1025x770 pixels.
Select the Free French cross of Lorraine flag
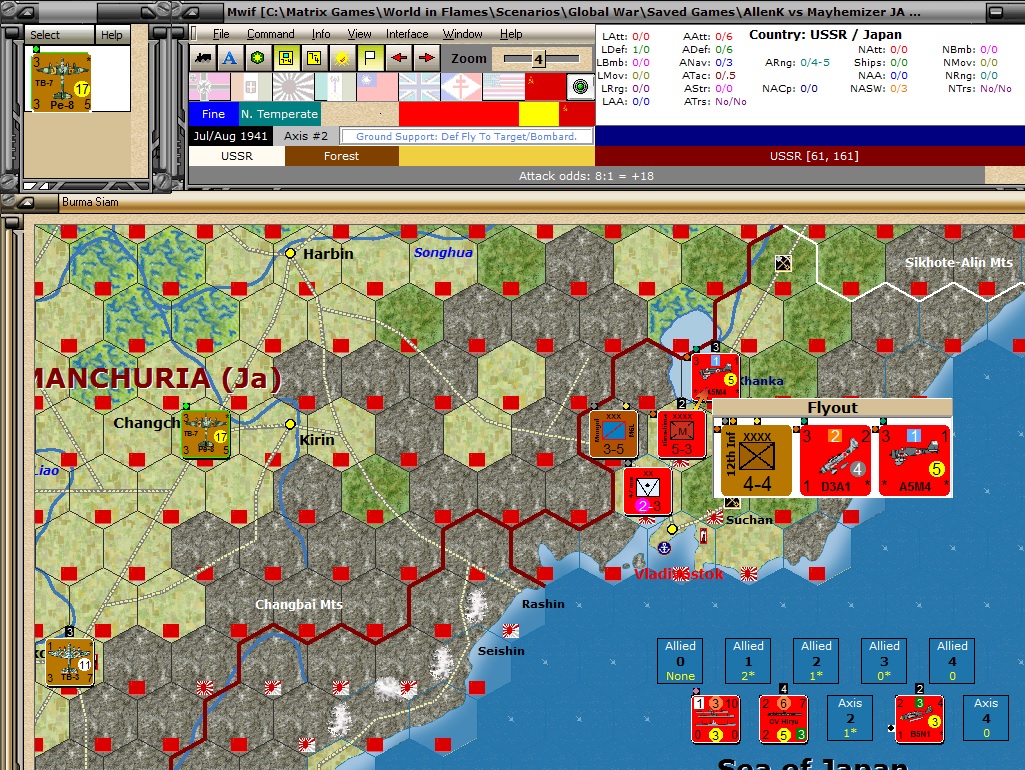coord(460,87)
